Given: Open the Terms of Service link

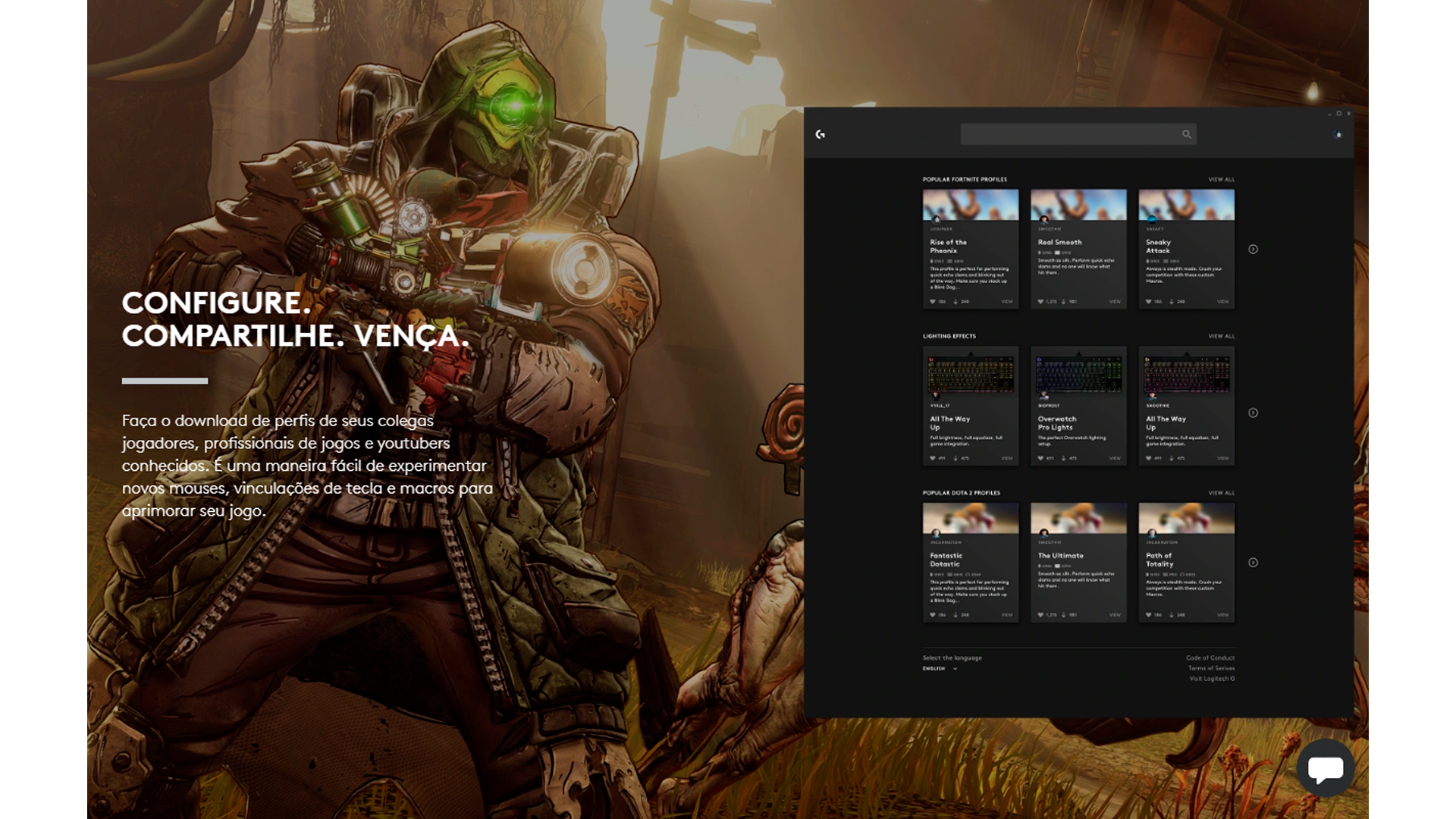Looking at the screenshot, I should tap(1211, 668).
